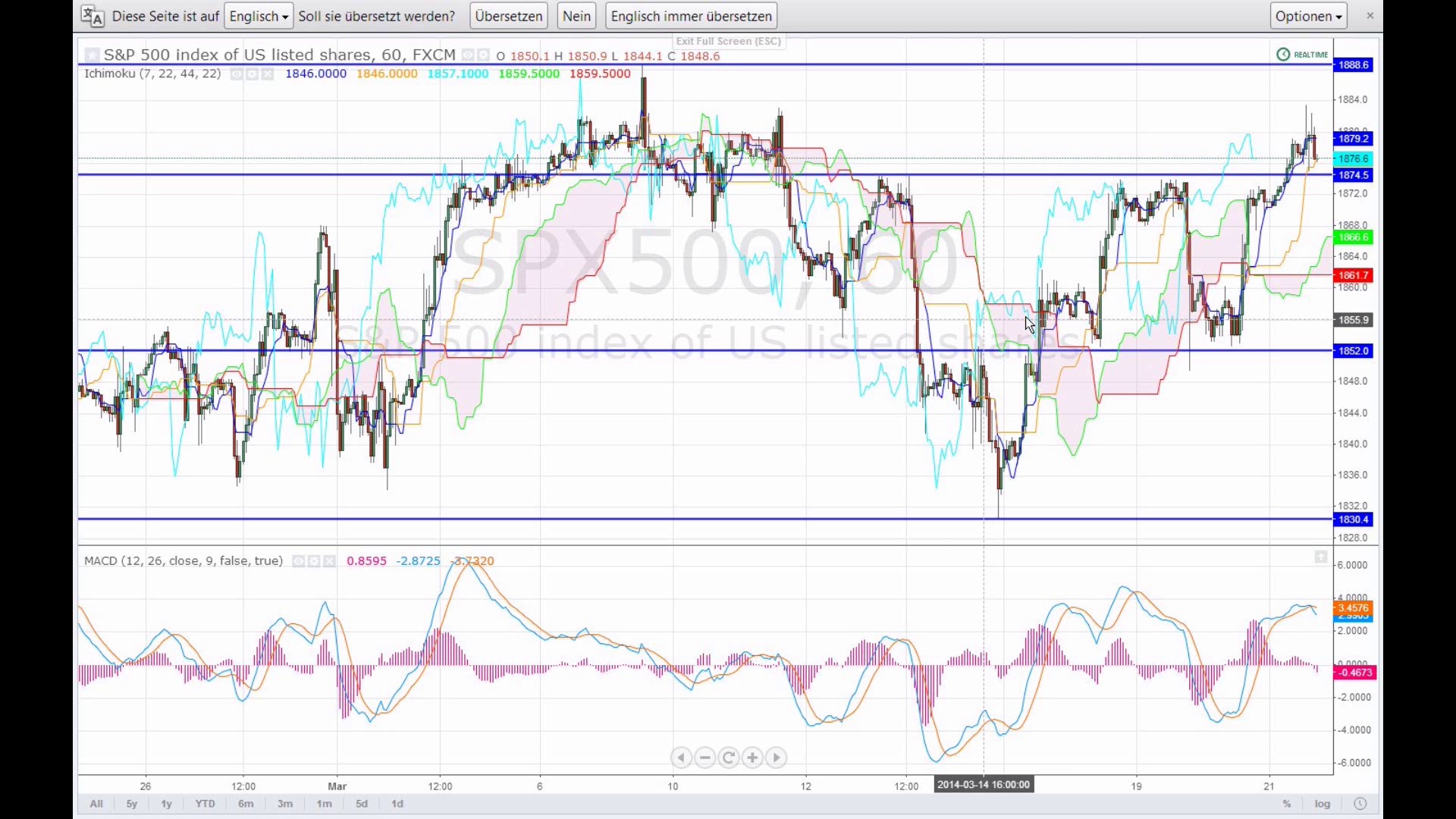This screenshot has height=819, width=1456.
Task: Reset chart view with circular arrow button
Action: point(729,758)
